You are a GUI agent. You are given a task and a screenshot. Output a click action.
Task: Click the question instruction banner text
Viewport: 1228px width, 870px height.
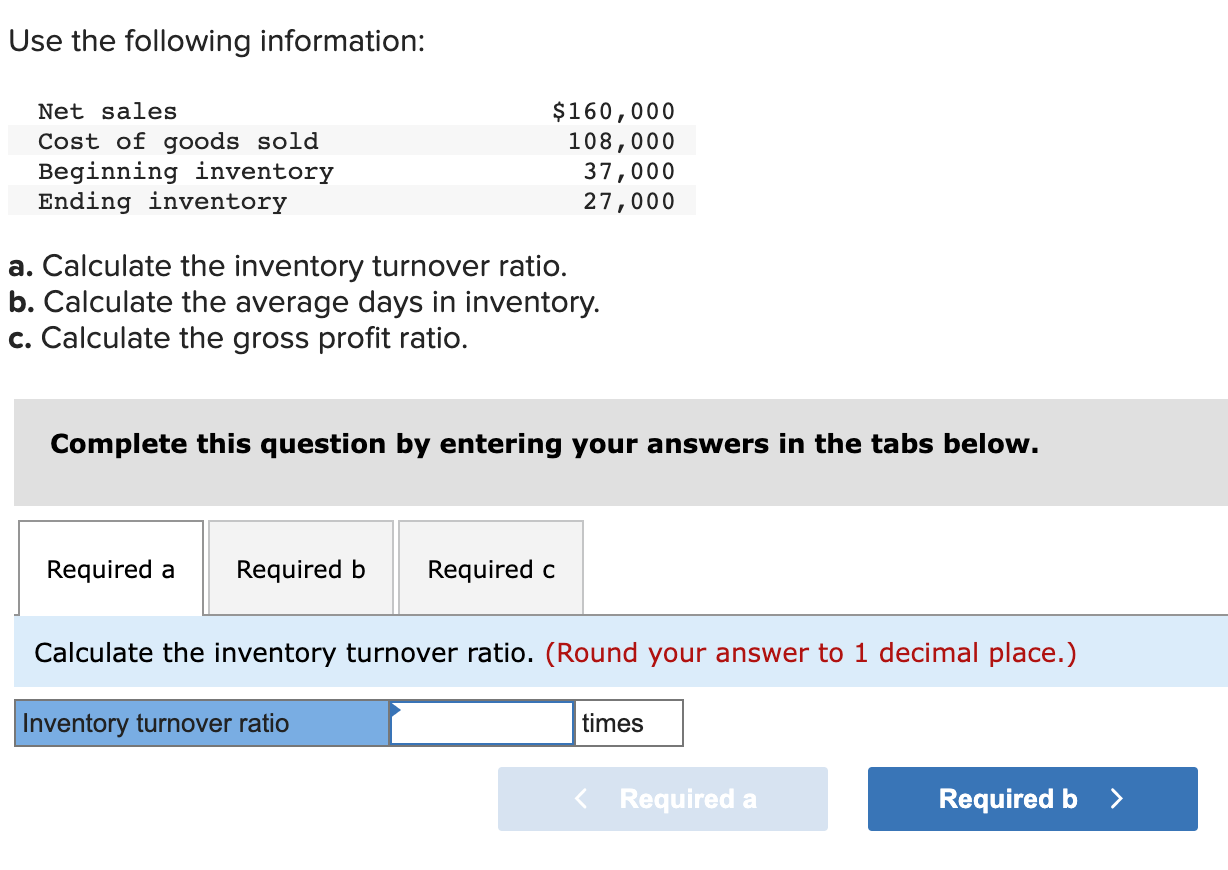[545, 444]
